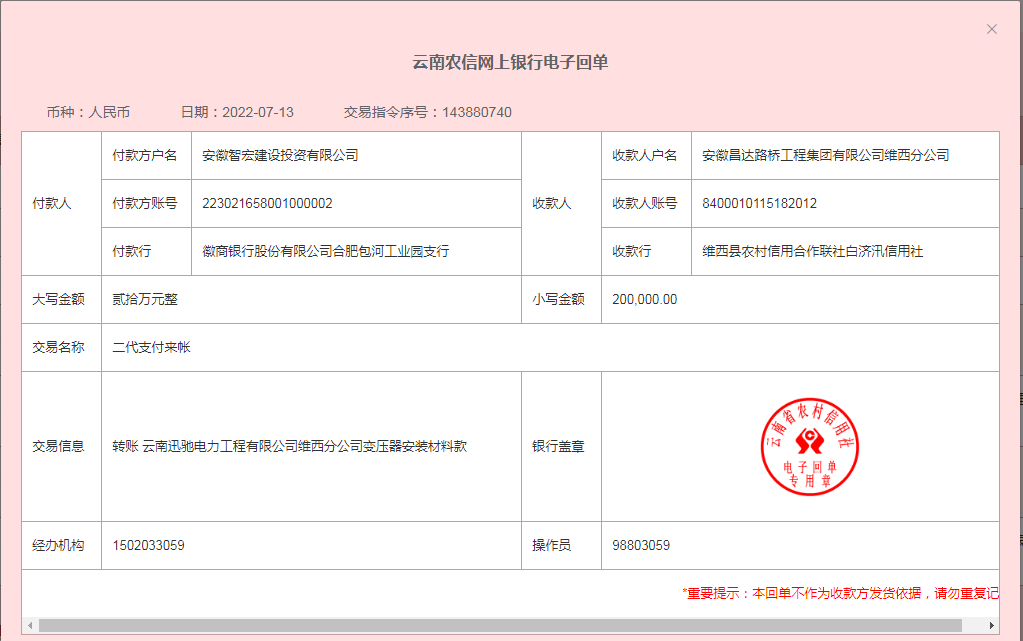
Task: Select the payer account number 223021658001000002
Action: coord(267,204)
